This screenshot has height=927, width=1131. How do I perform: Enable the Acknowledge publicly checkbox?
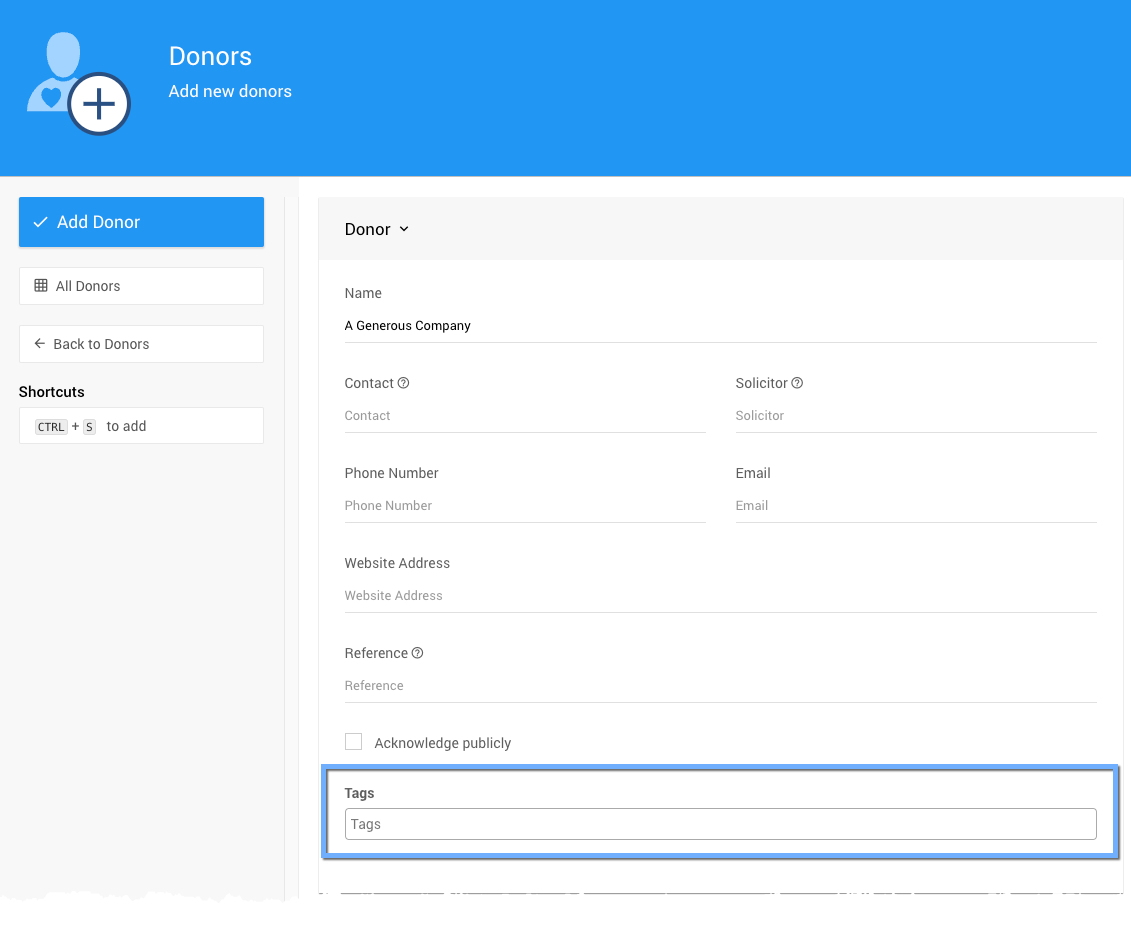coord(353,742)
